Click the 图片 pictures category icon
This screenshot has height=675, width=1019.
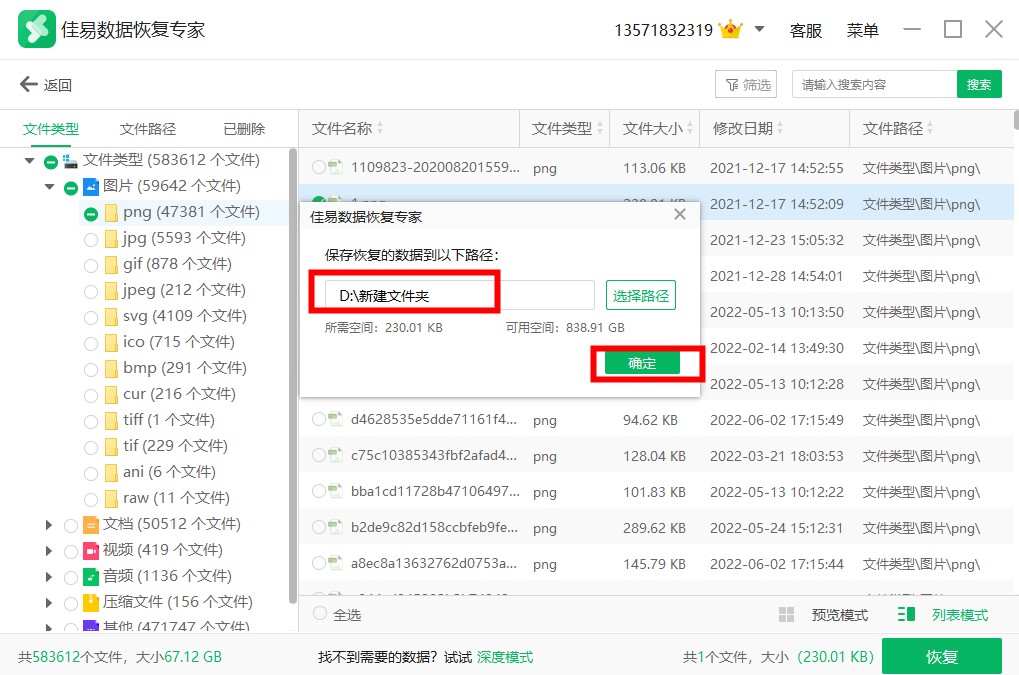[x=91, y=187]
